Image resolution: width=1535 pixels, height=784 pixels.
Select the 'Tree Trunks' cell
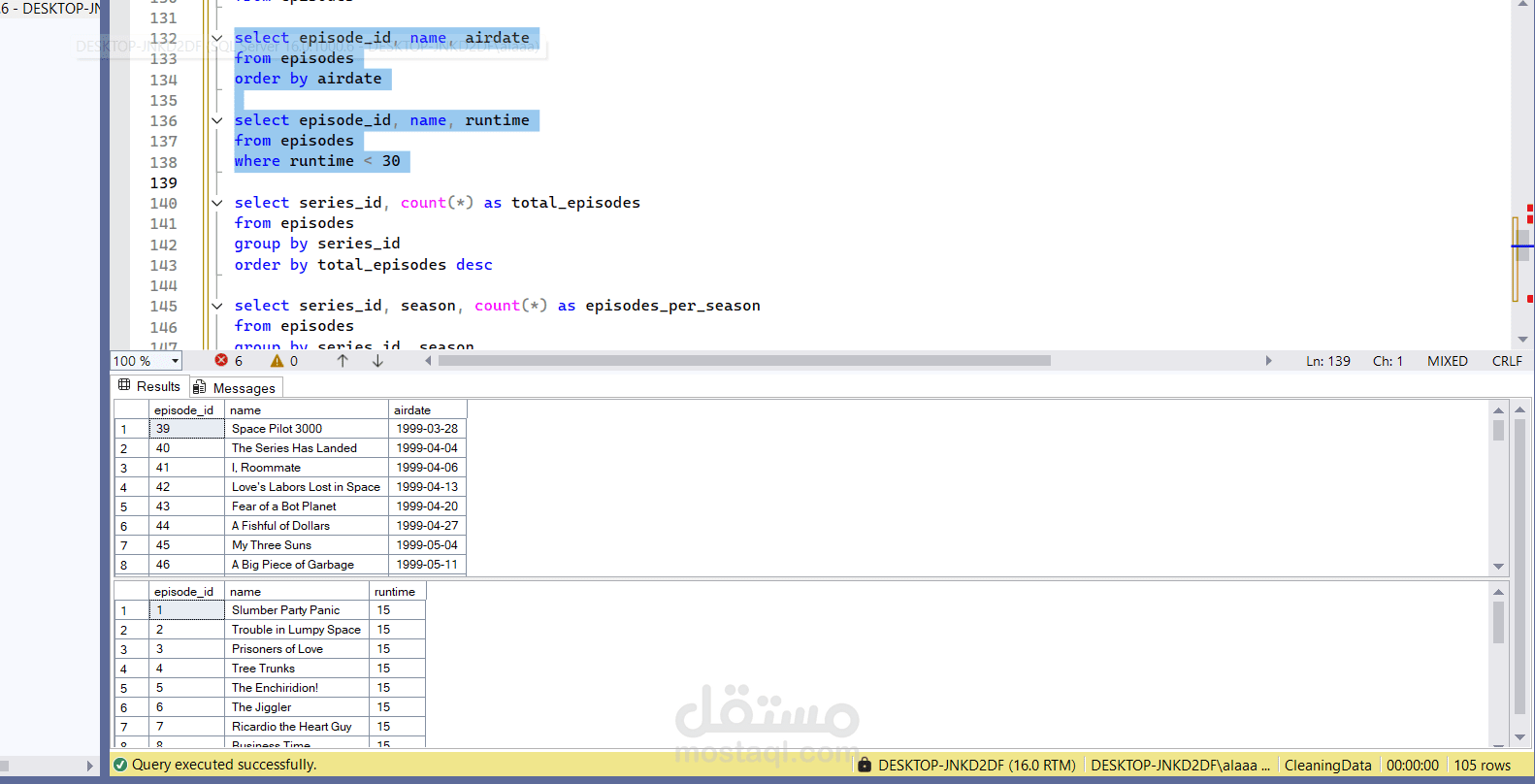click(x=297, y=669)
